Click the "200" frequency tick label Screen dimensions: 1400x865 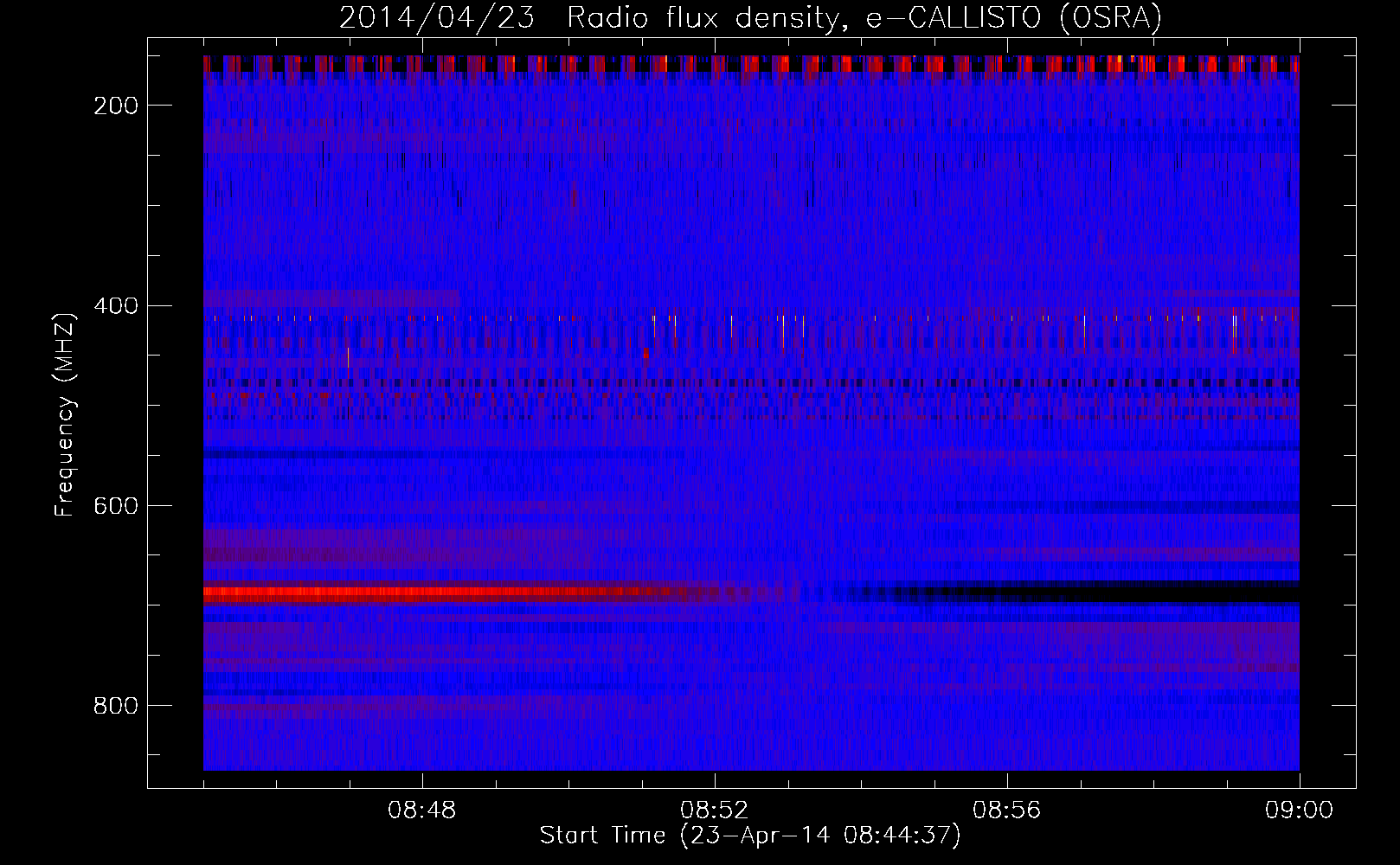[115, 106]
